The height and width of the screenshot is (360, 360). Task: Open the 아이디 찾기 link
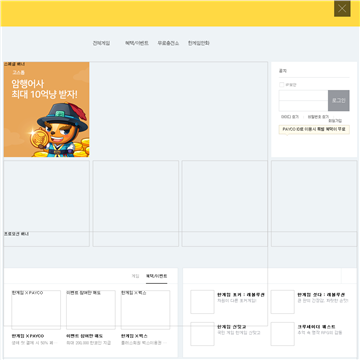[290, 117]
